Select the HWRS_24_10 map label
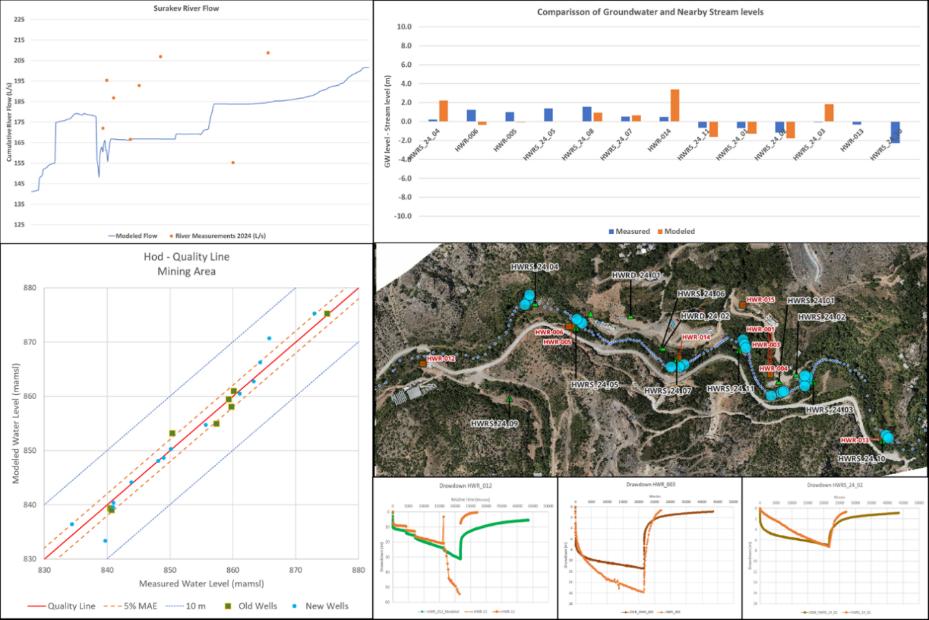 pyautogui.click(x=861, y=458)
